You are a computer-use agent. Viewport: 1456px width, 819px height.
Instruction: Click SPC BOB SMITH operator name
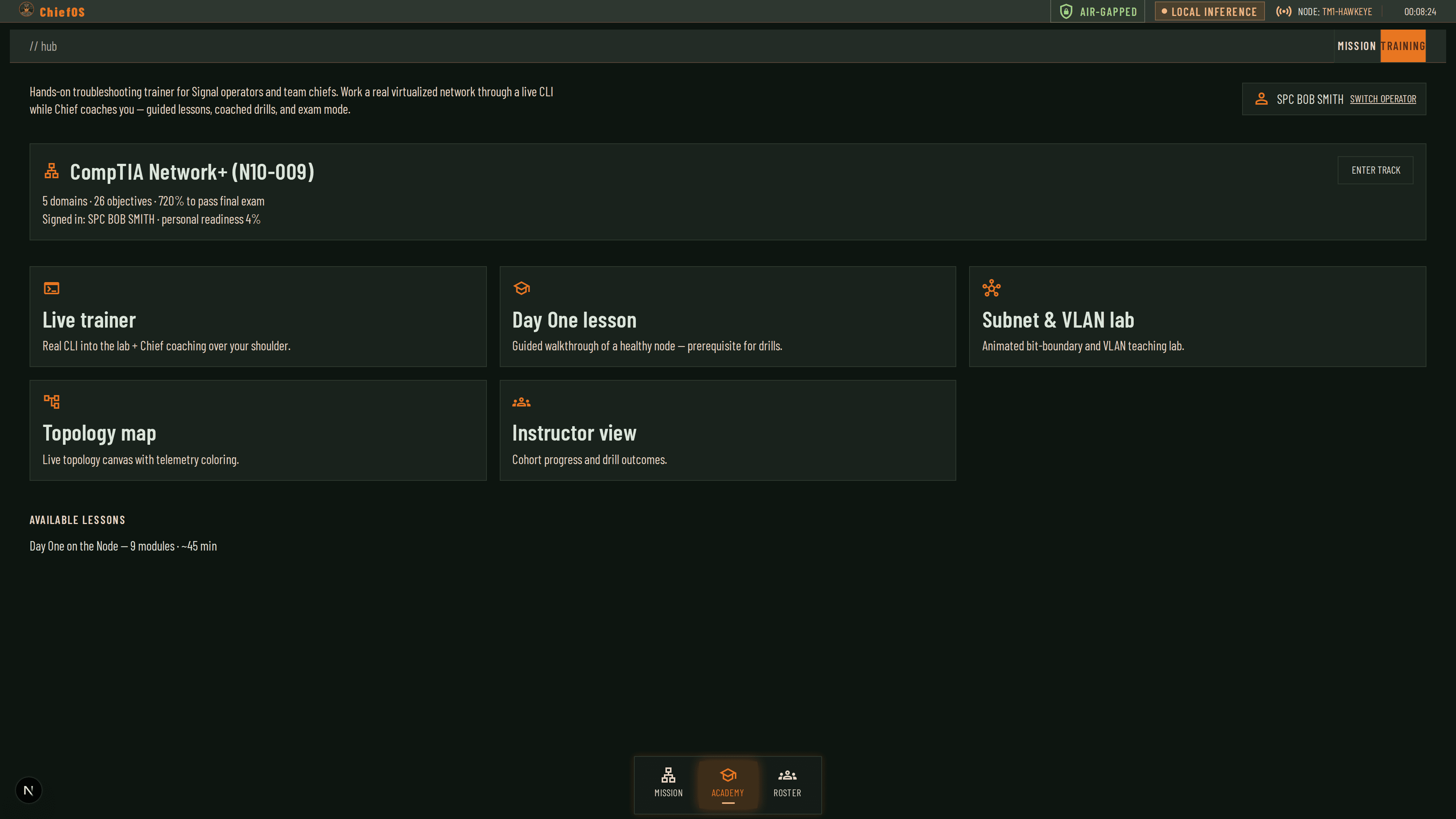[1310, 99]
